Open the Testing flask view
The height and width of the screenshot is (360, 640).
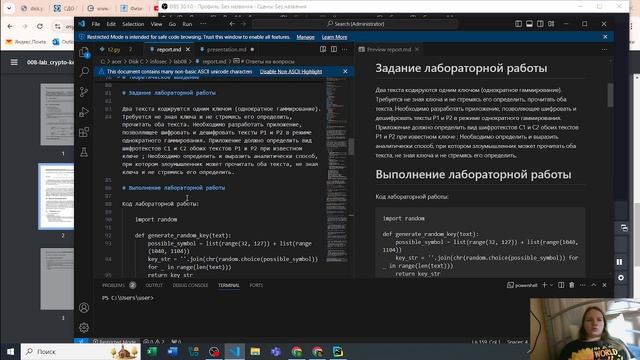pos(84,152)
